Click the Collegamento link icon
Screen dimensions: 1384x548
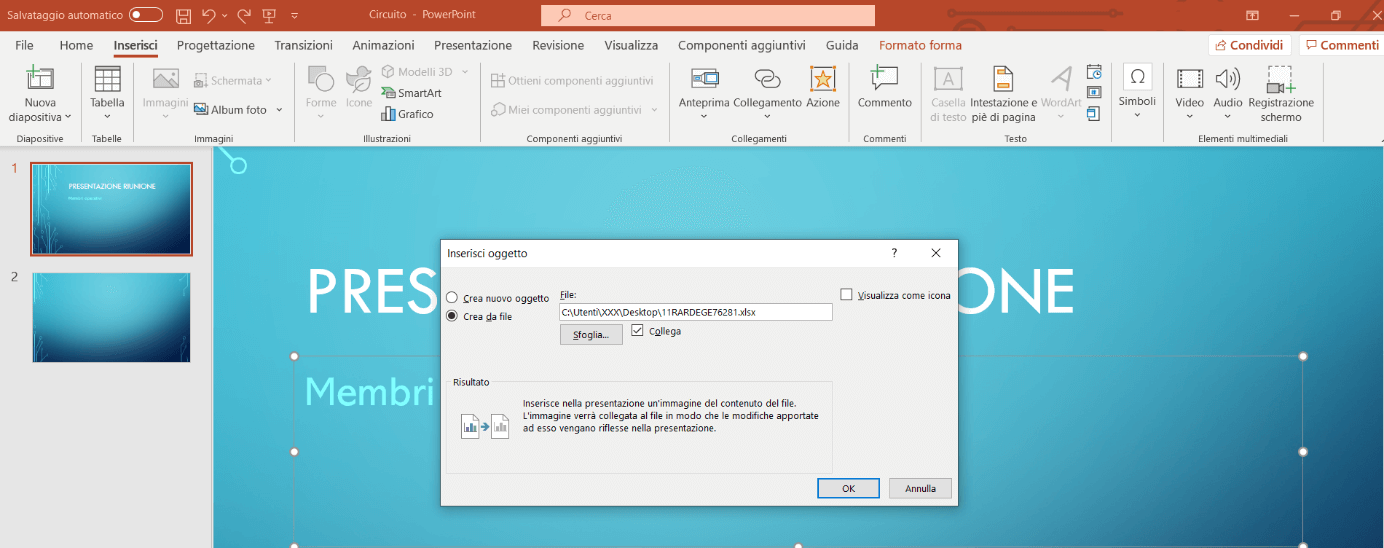[x=767, y=79]
